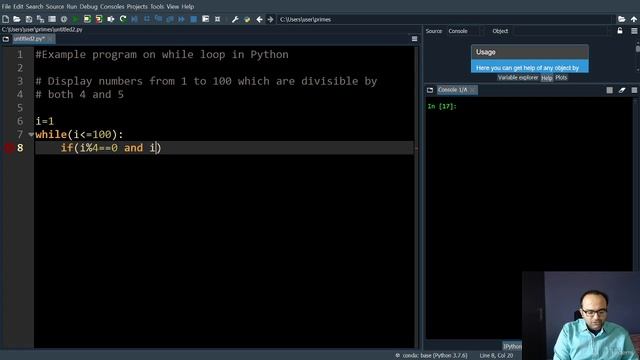Viewport: 640px width, 360px height.
Task: Run current cell icon
Action: click(87, 19)
